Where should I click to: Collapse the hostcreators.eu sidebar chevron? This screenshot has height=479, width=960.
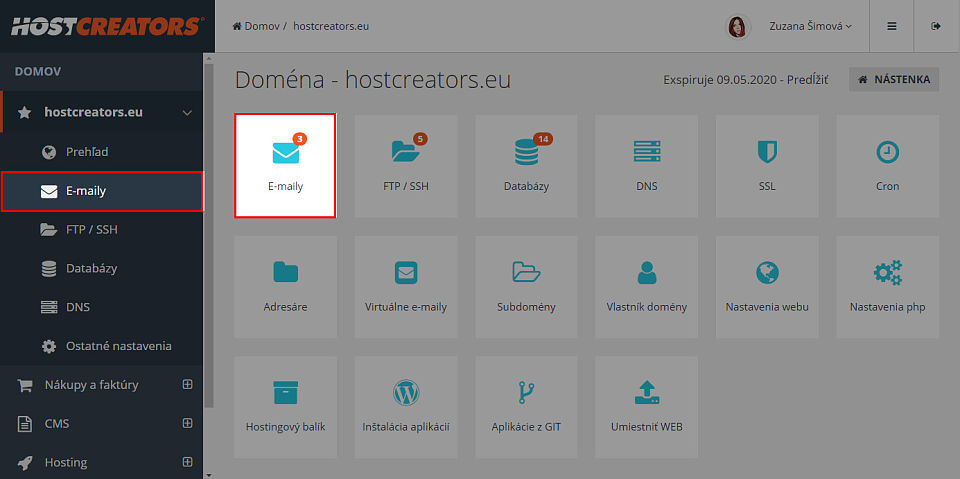(x=187, y=113)
